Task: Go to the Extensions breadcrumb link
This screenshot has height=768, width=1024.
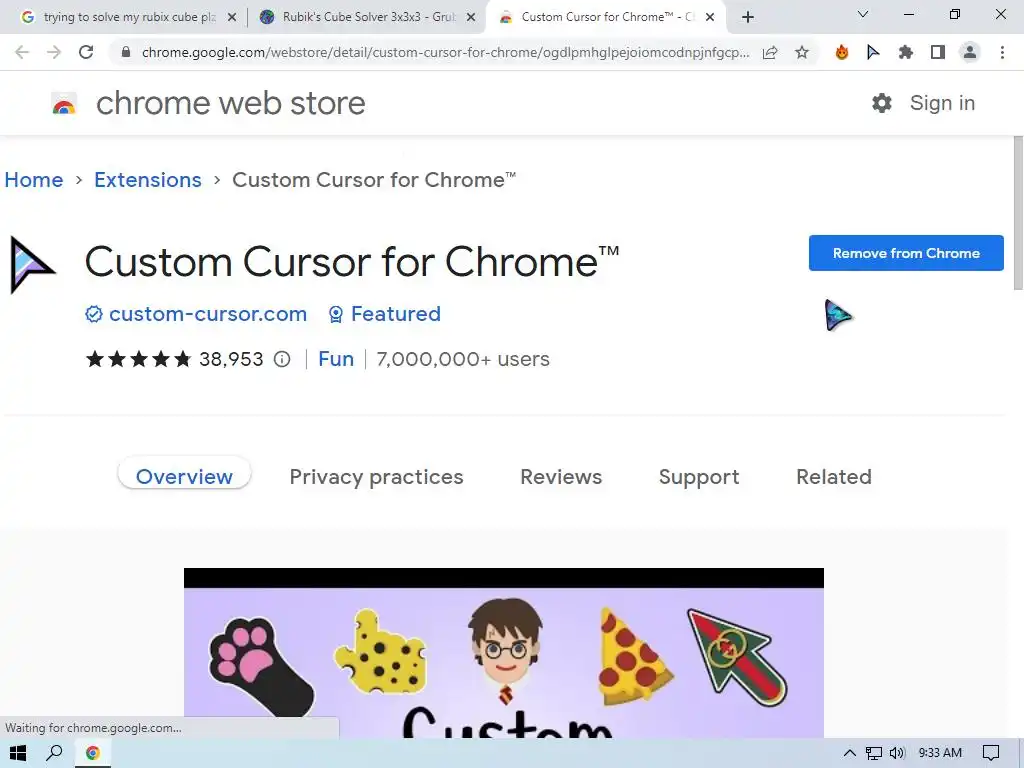Action: (148, 180)
